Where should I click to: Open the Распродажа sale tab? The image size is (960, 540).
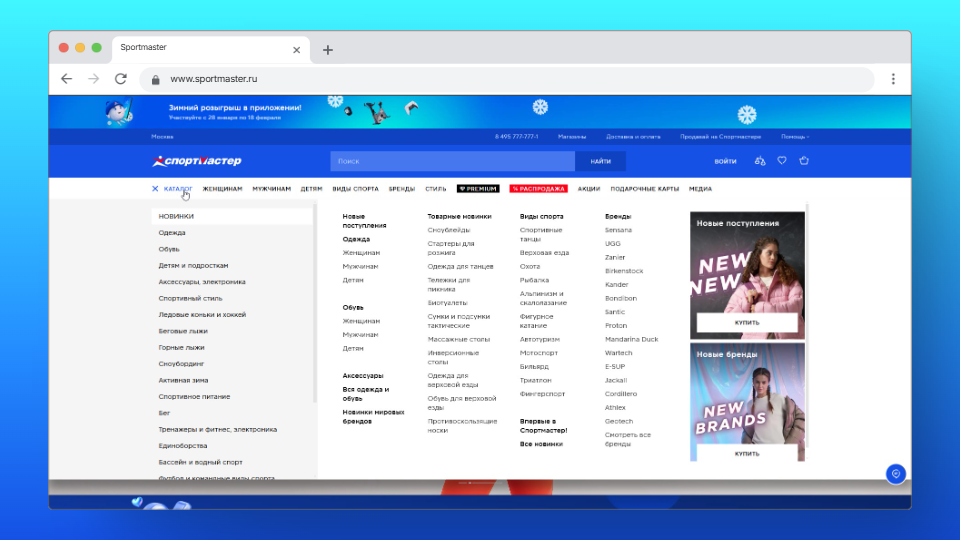click(538, 189)
